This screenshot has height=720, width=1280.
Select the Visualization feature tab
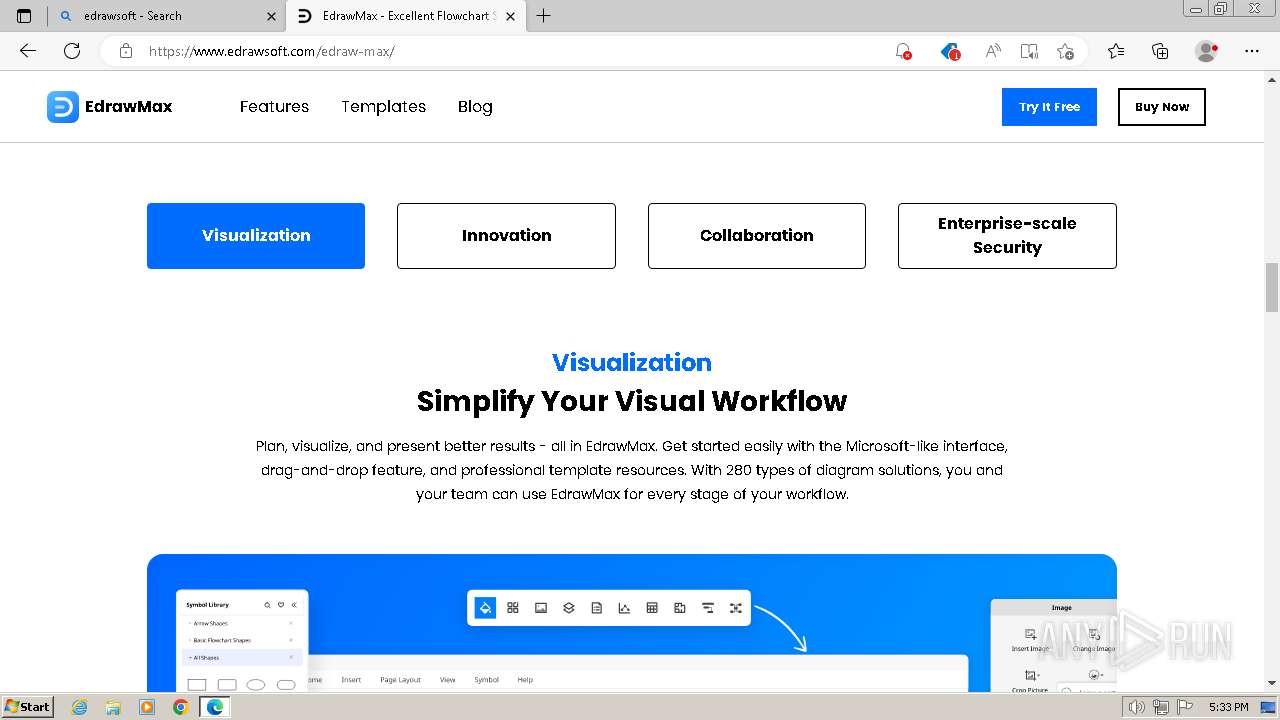point(256,236)
